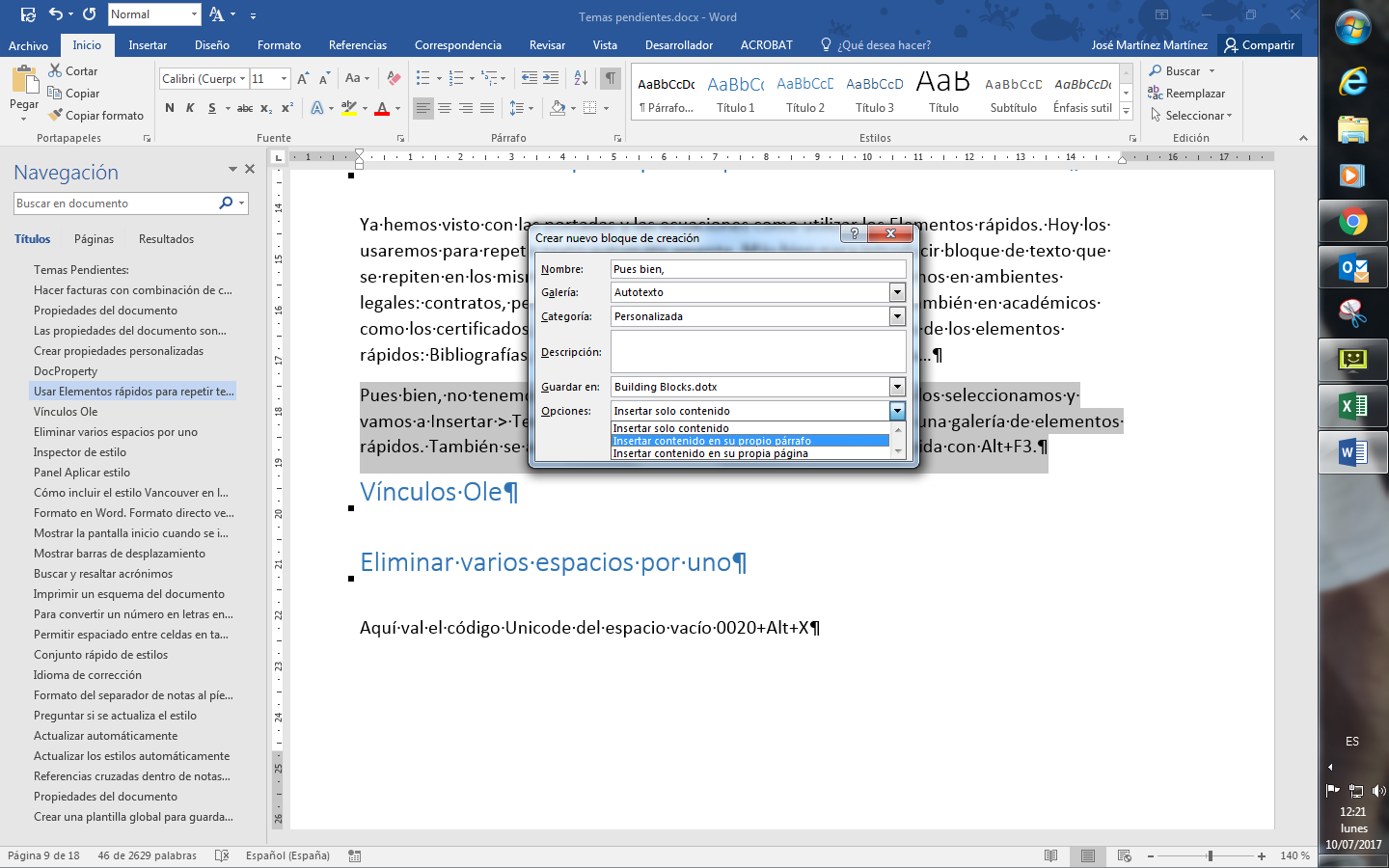Open Excel from the taskbar
The width and height of the screenshot is (1389, 868).
(1353, 406)
